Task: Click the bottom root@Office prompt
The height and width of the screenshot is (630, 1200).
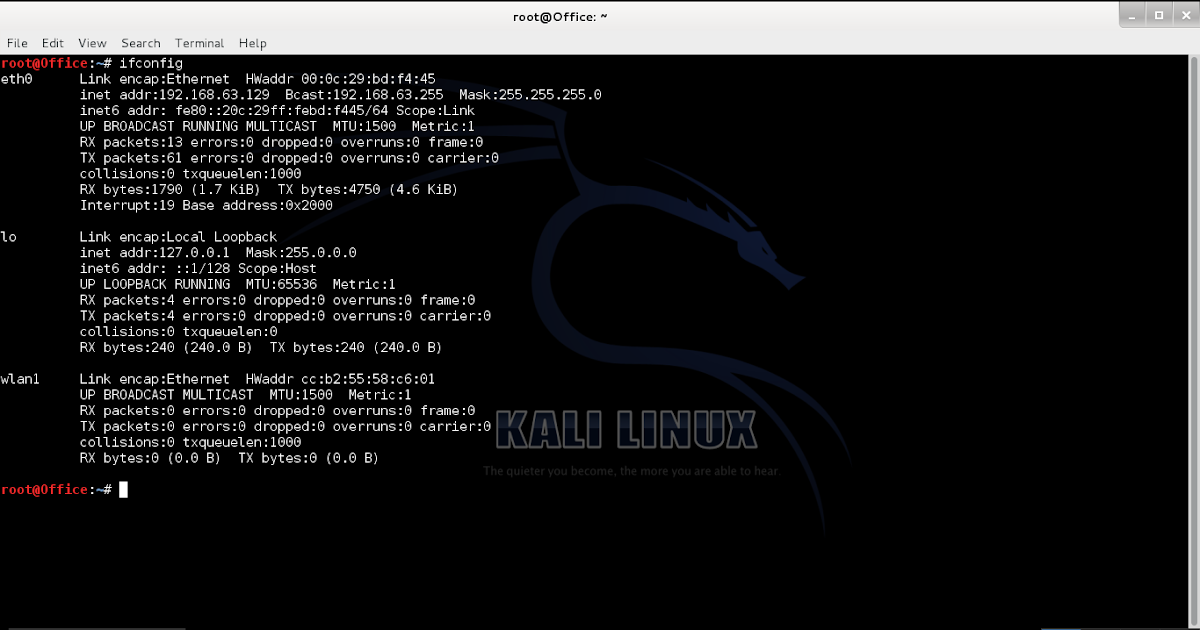Action: [x=56, y=490]
